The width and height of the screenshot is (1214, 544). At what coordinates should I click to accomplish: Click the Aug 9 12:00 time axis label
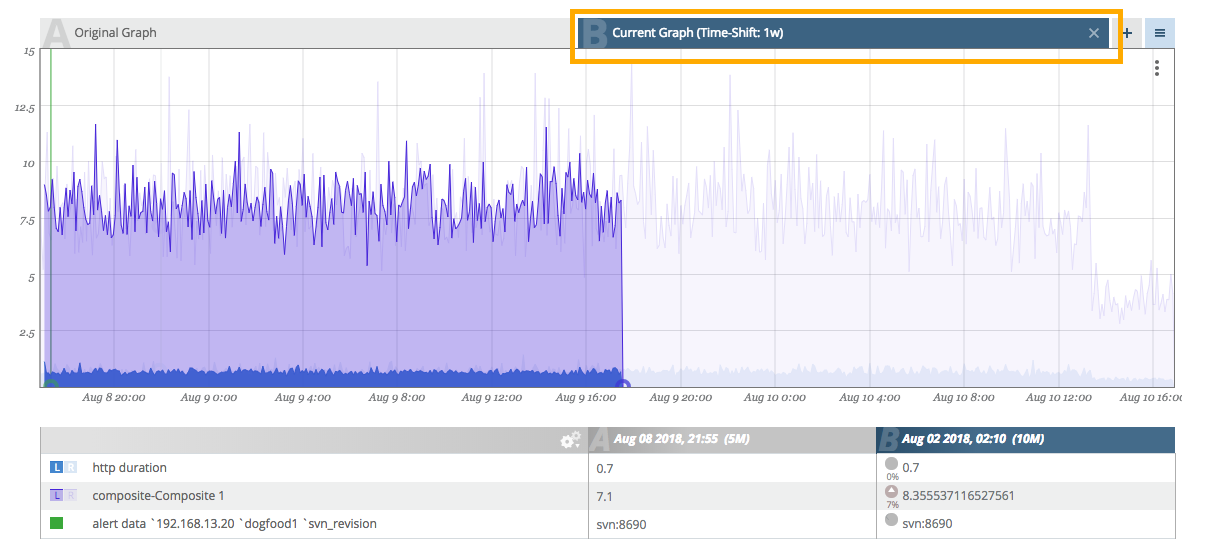click(x=491, y=397)
